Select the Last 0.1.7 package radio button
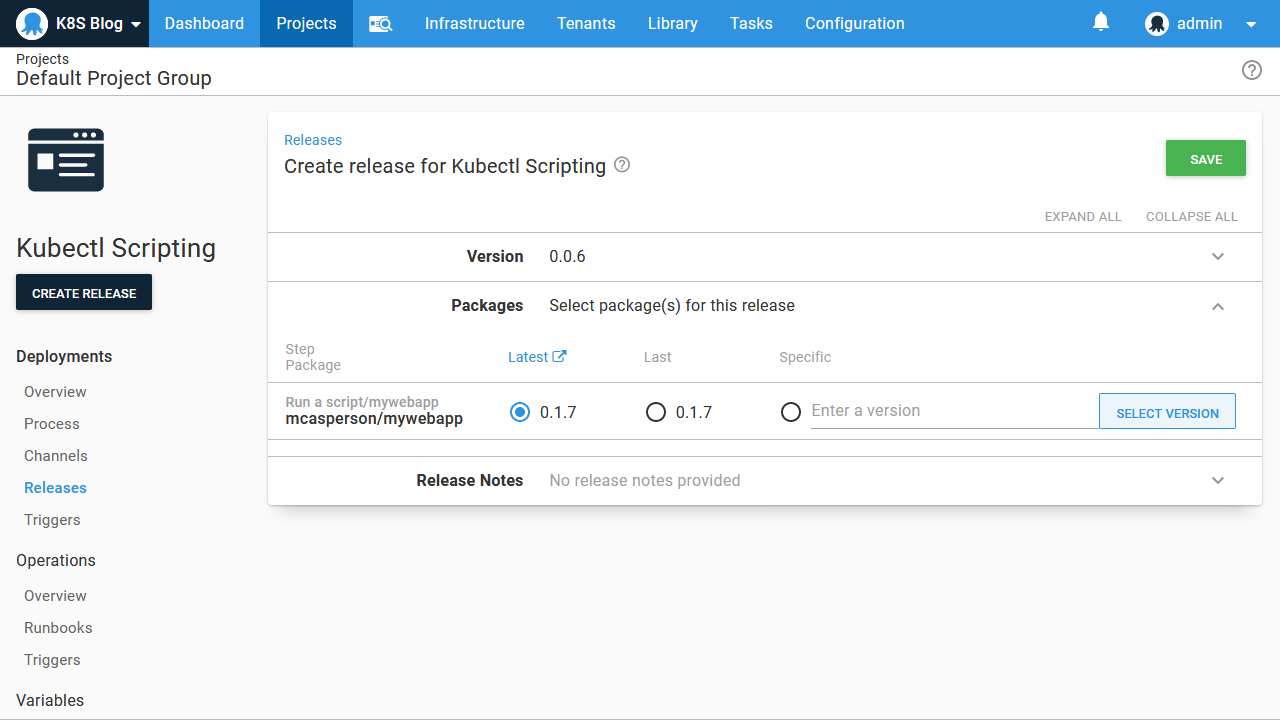 656,412
